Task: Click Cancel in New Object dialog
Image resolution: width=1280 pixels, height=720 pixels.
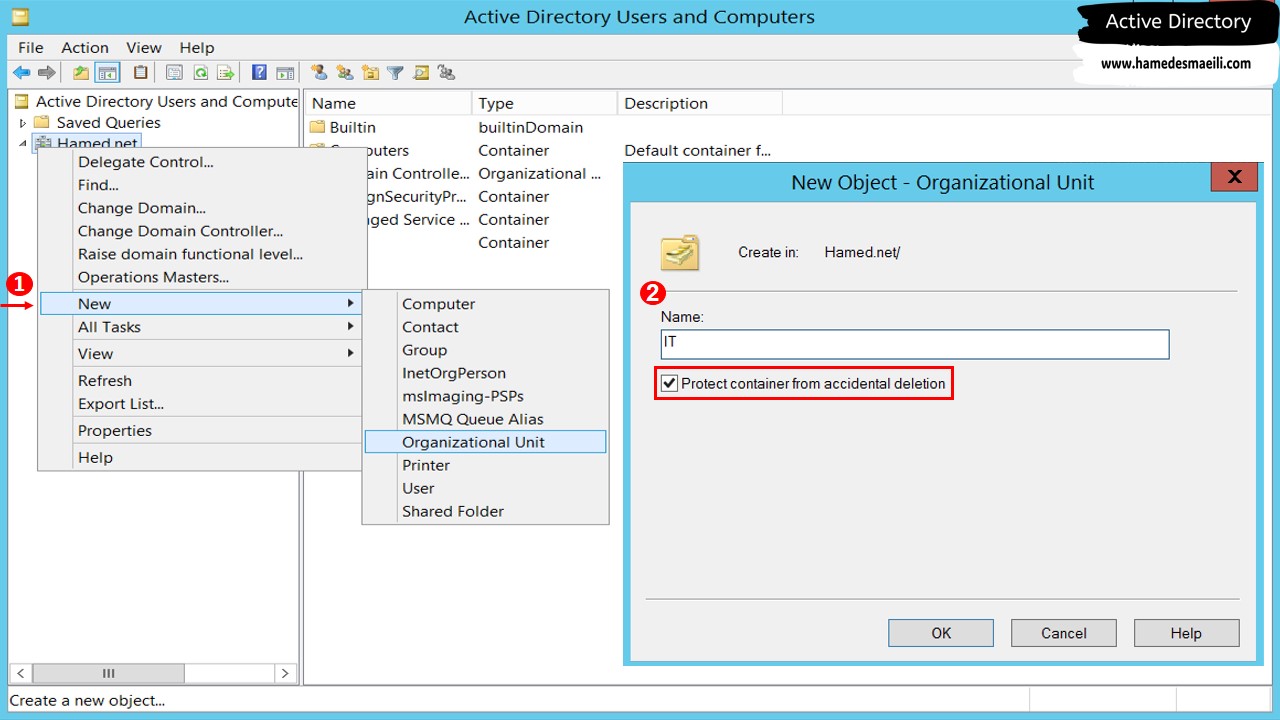Action: (1064, 633)
